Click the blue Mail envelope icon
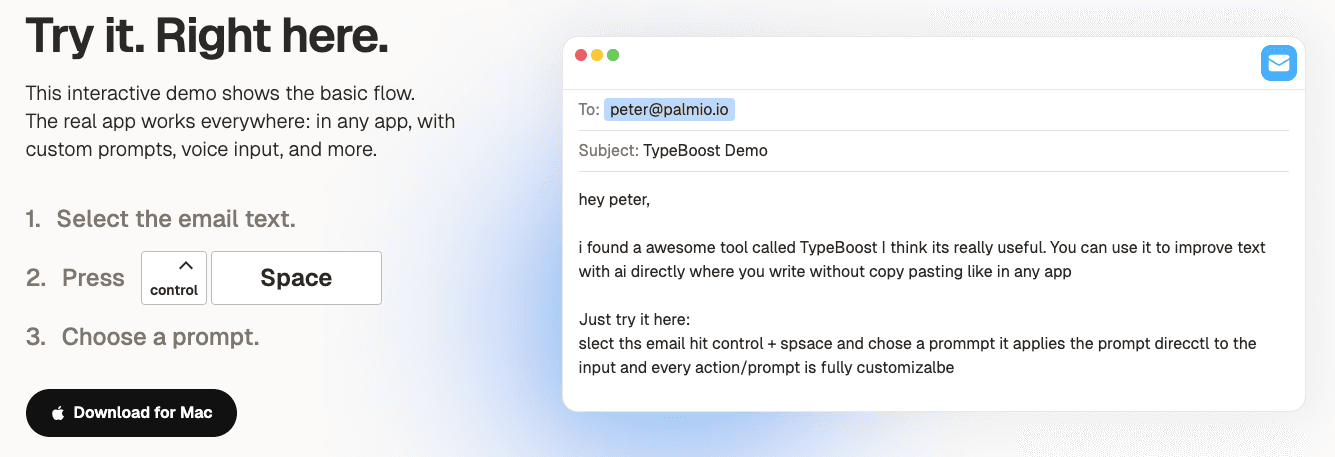This screenshot has width=1335, height=457. (1278, 64)
